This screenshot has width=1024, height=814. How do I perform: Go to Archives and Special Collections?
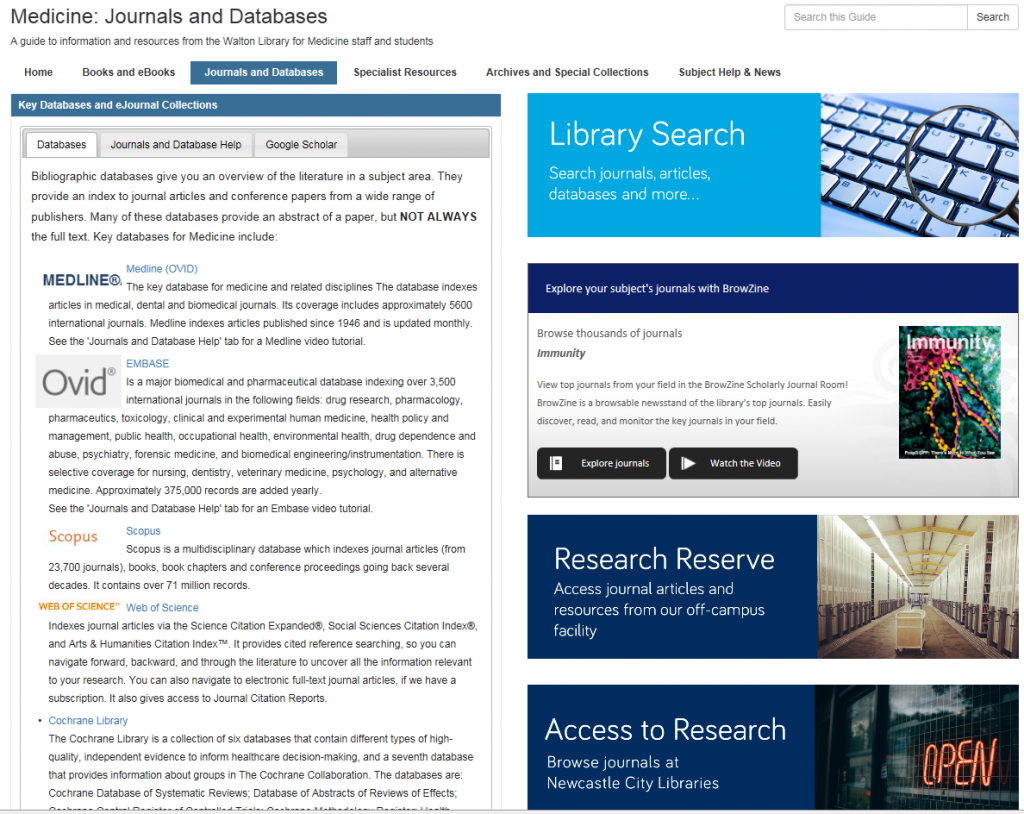tap(566, 72)
